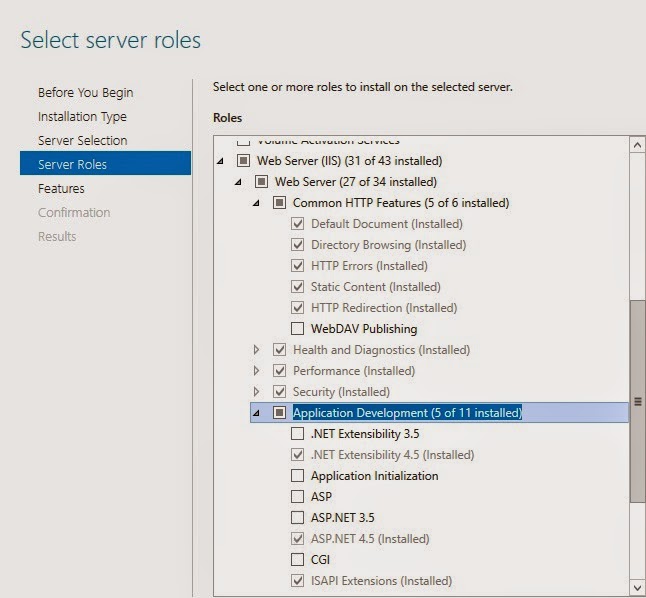Select the Server Roles step
Screen dimensions: 646x598
click(x=105, y=163)
